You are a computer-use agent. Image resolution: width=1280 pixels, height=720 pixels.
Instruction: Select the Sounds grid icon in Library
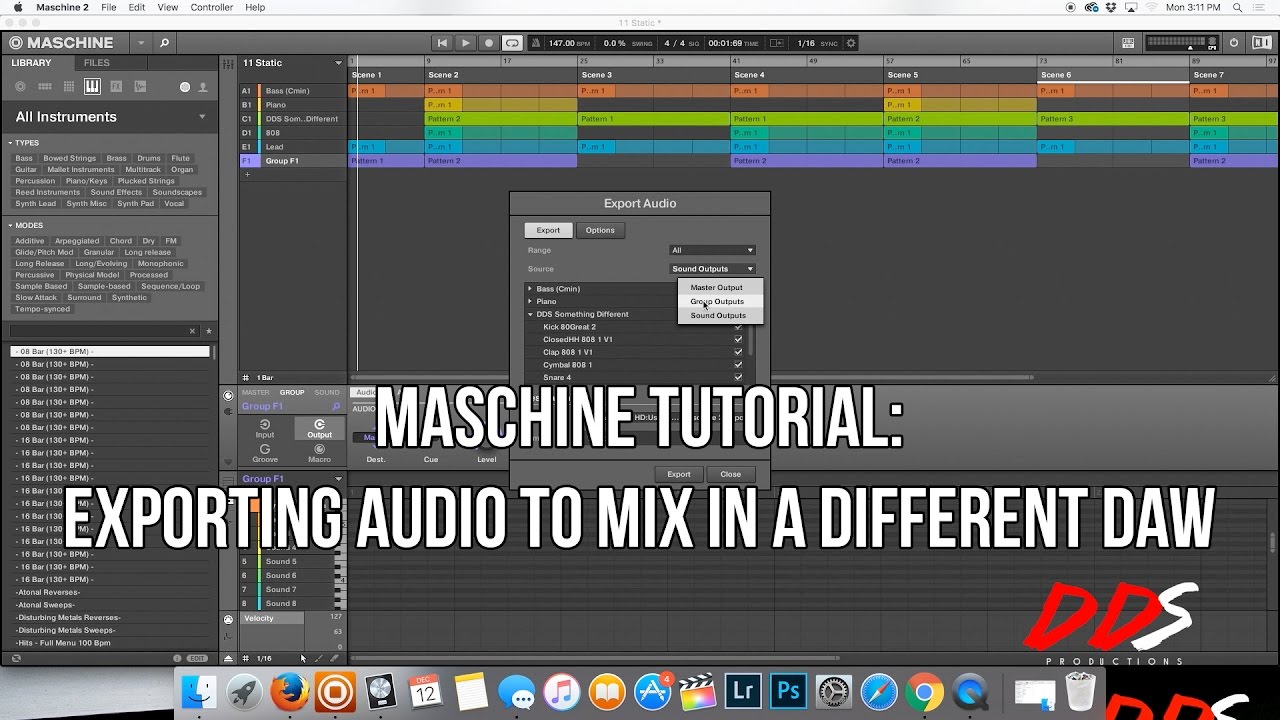69,87
